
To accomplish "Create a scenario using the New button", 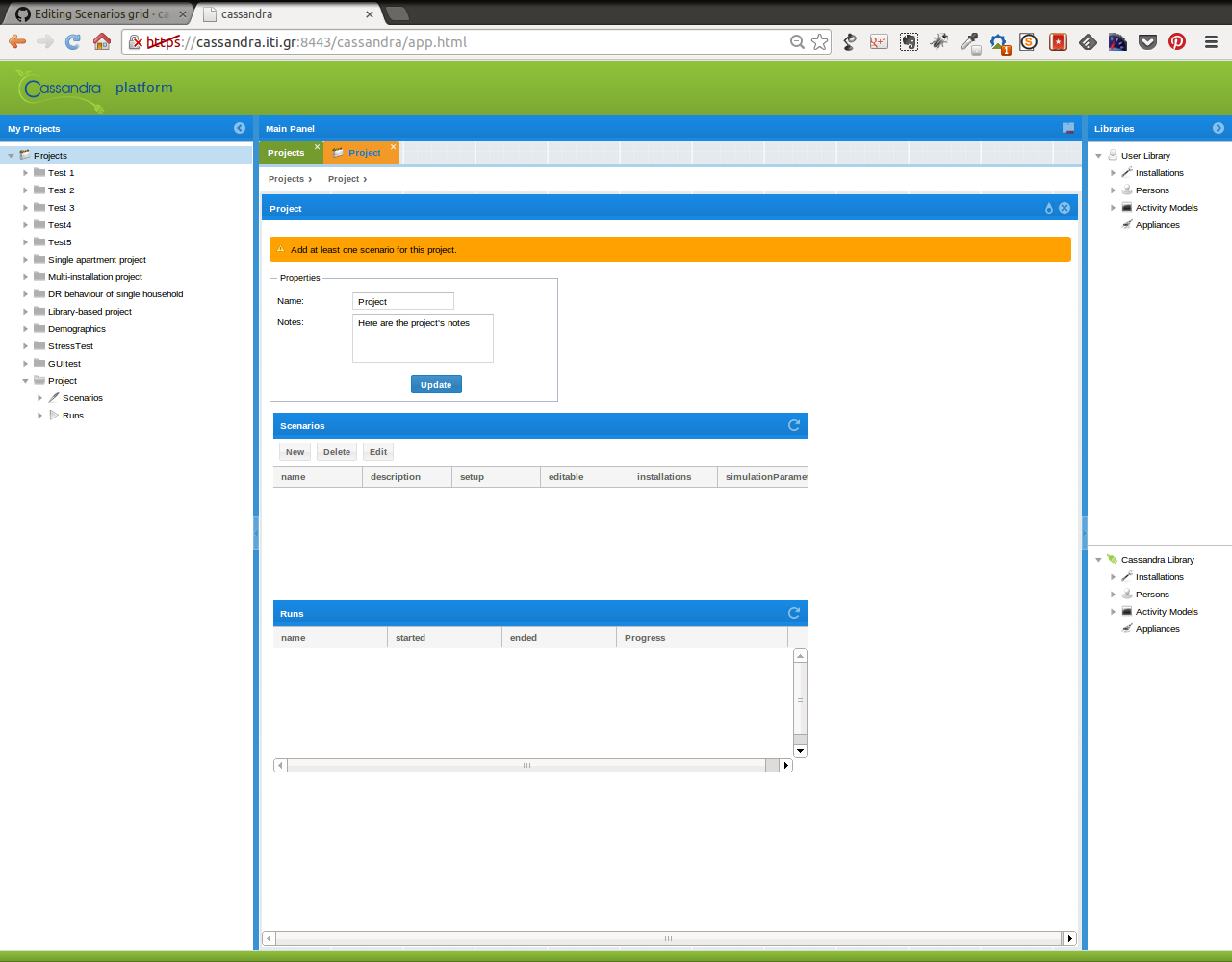I will (x=295, y=451).
